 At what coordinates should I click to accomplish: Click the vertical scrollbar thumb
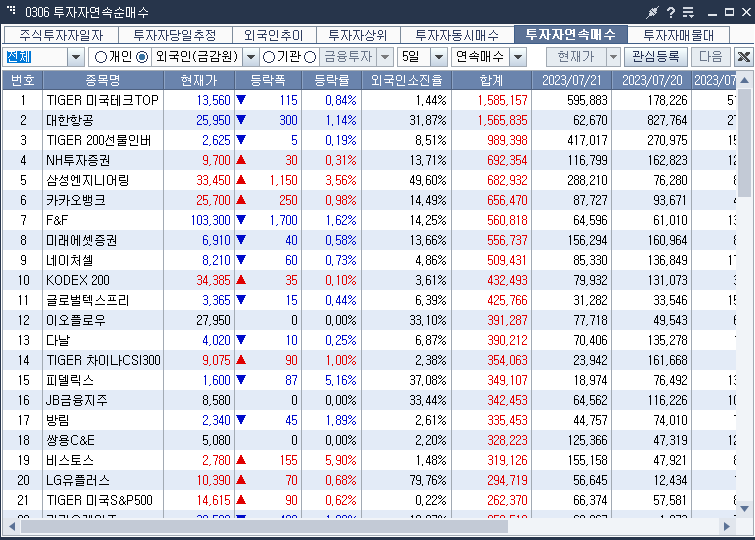[x=744, y=143]
